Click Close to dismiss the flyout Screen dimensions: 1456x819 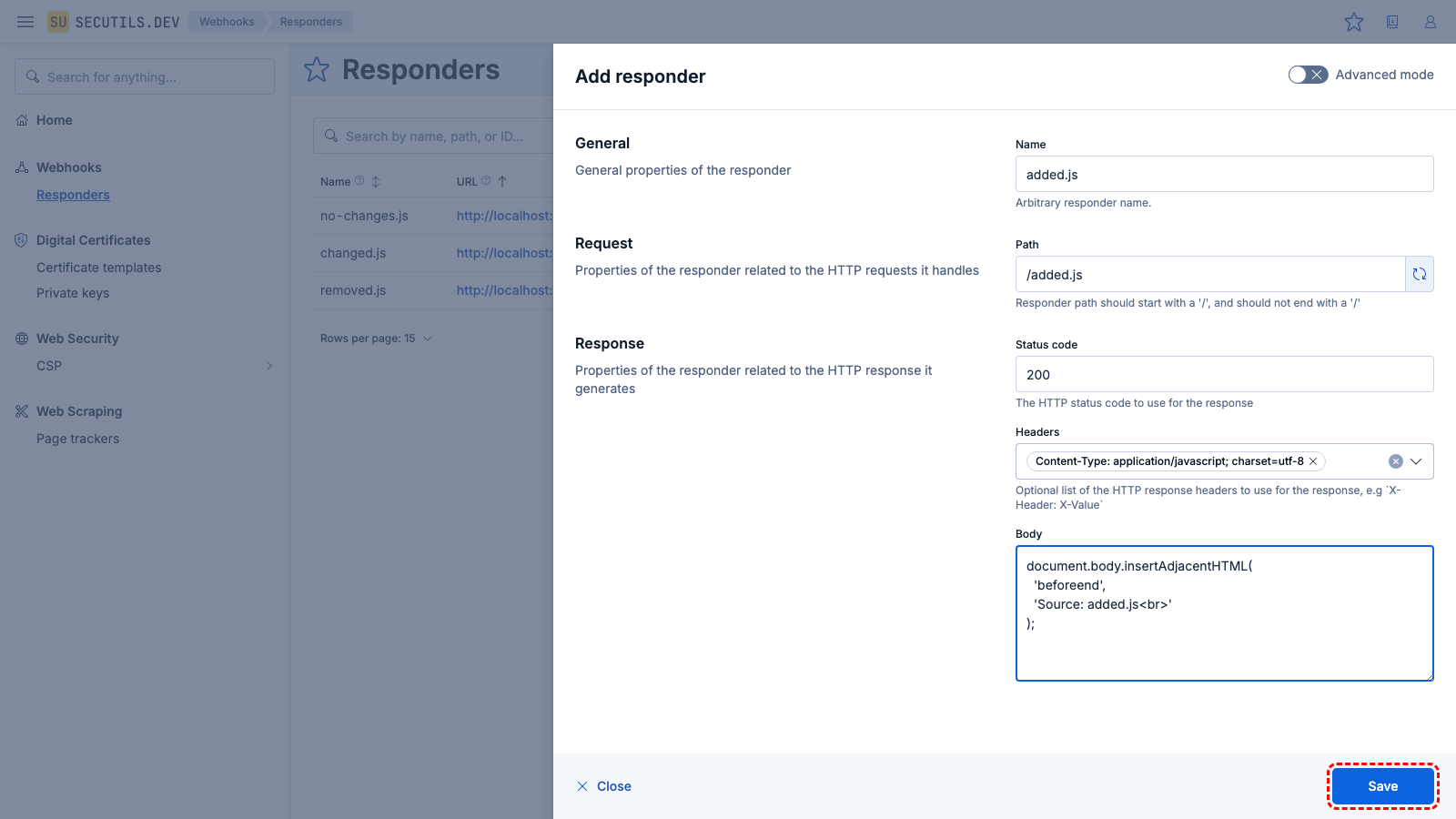click(x=604, y=786)
